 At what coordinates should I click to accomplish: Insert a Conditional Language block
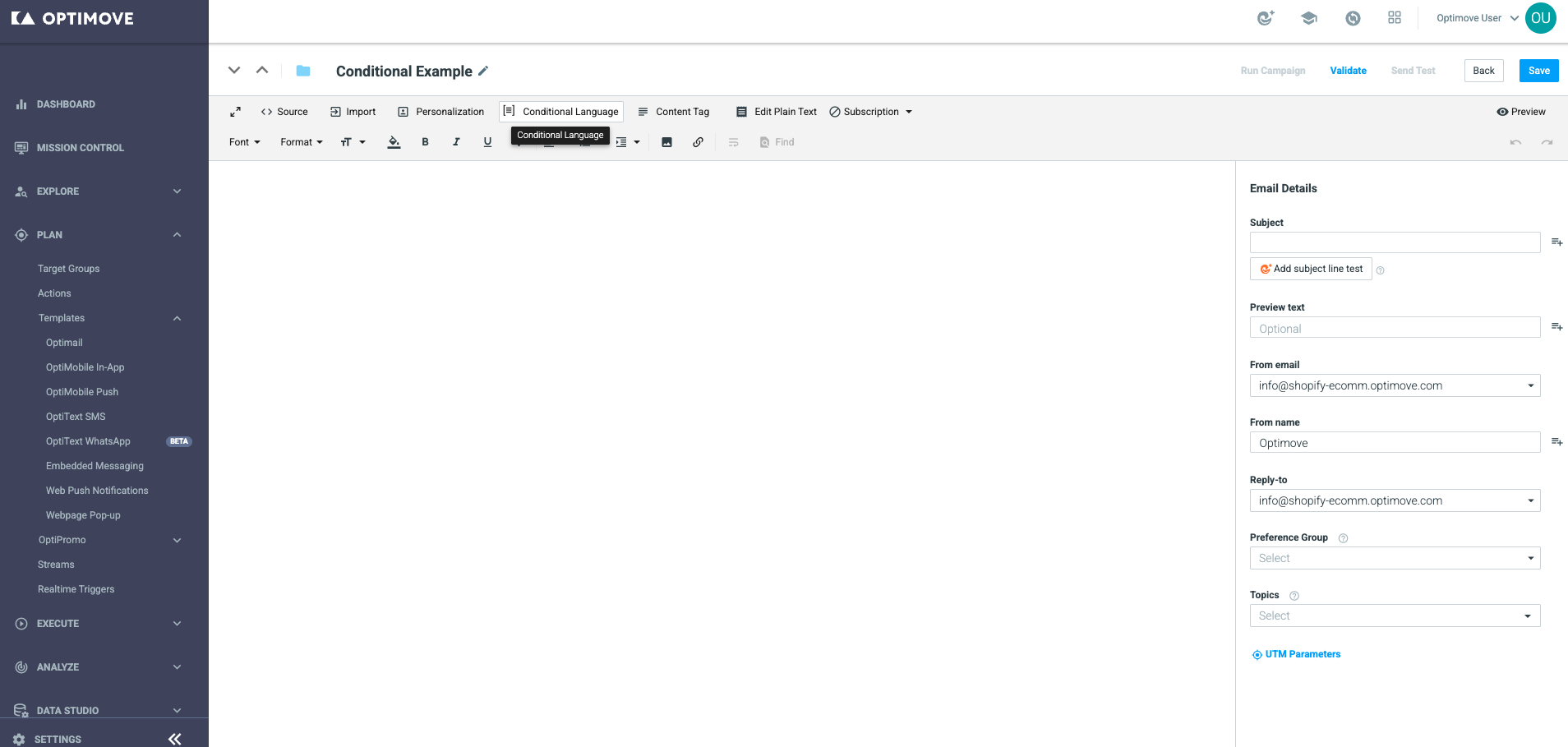(x=561, y=112)
